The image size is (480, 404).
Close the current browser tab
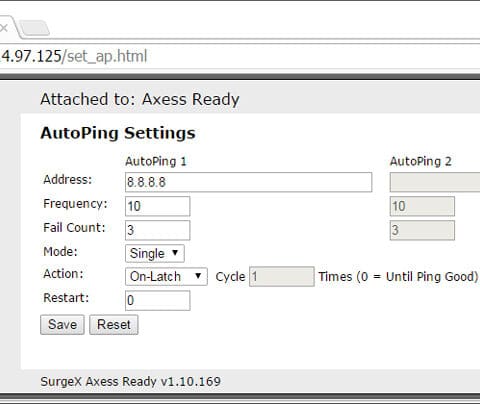[x=3, y=28]
